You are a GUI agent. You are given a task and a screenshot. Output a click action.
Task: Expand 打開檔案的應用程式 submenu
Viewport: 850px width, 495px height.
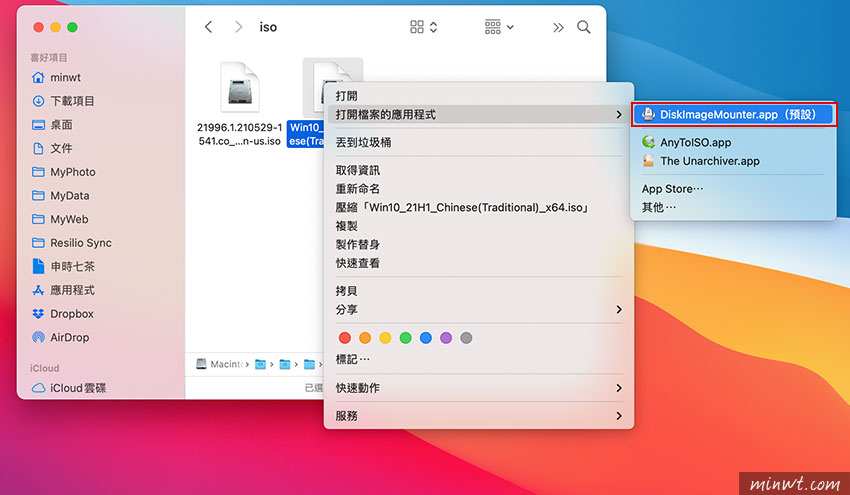pyautogui.click(x=479, y=114)
